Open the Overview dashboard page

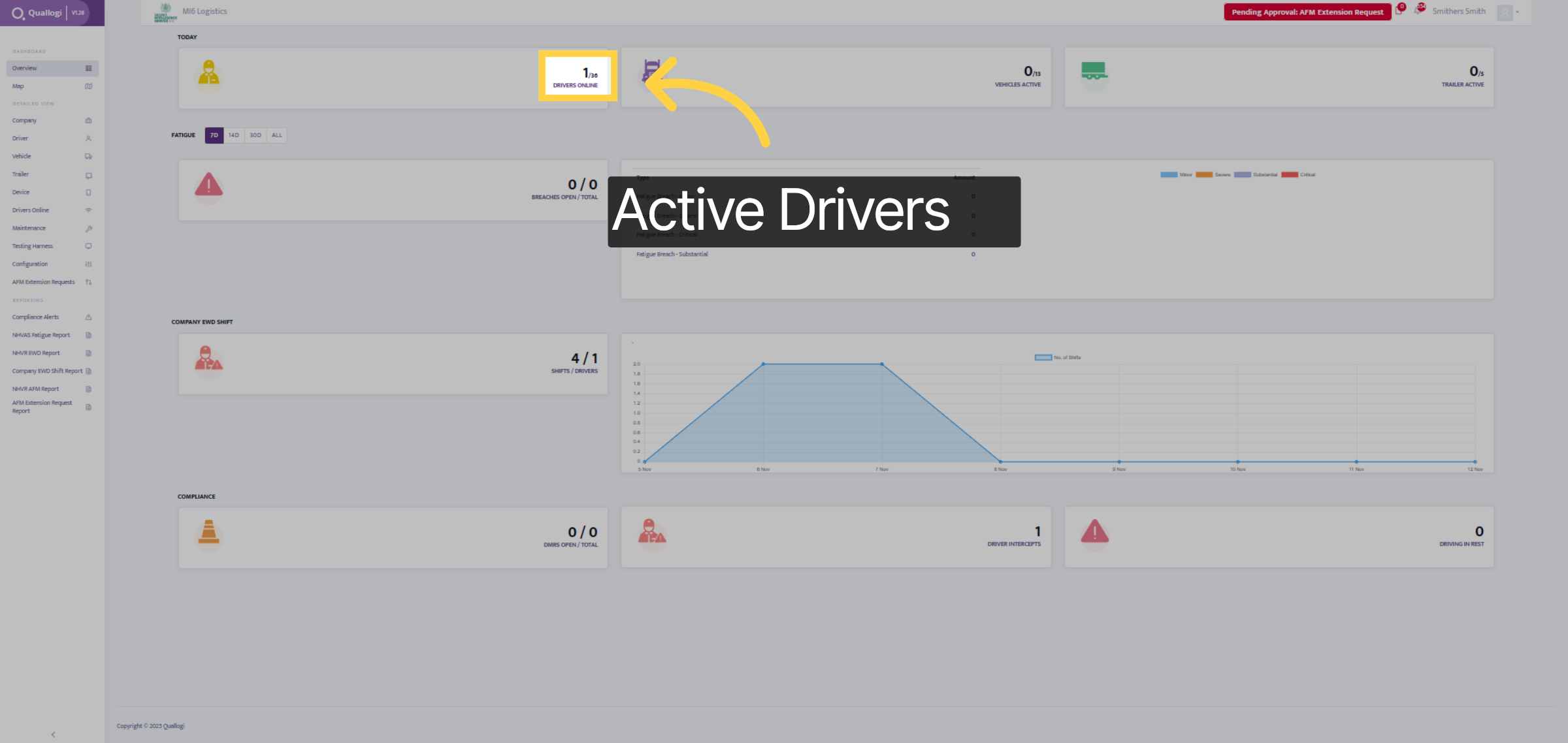[x=52, y=68]
